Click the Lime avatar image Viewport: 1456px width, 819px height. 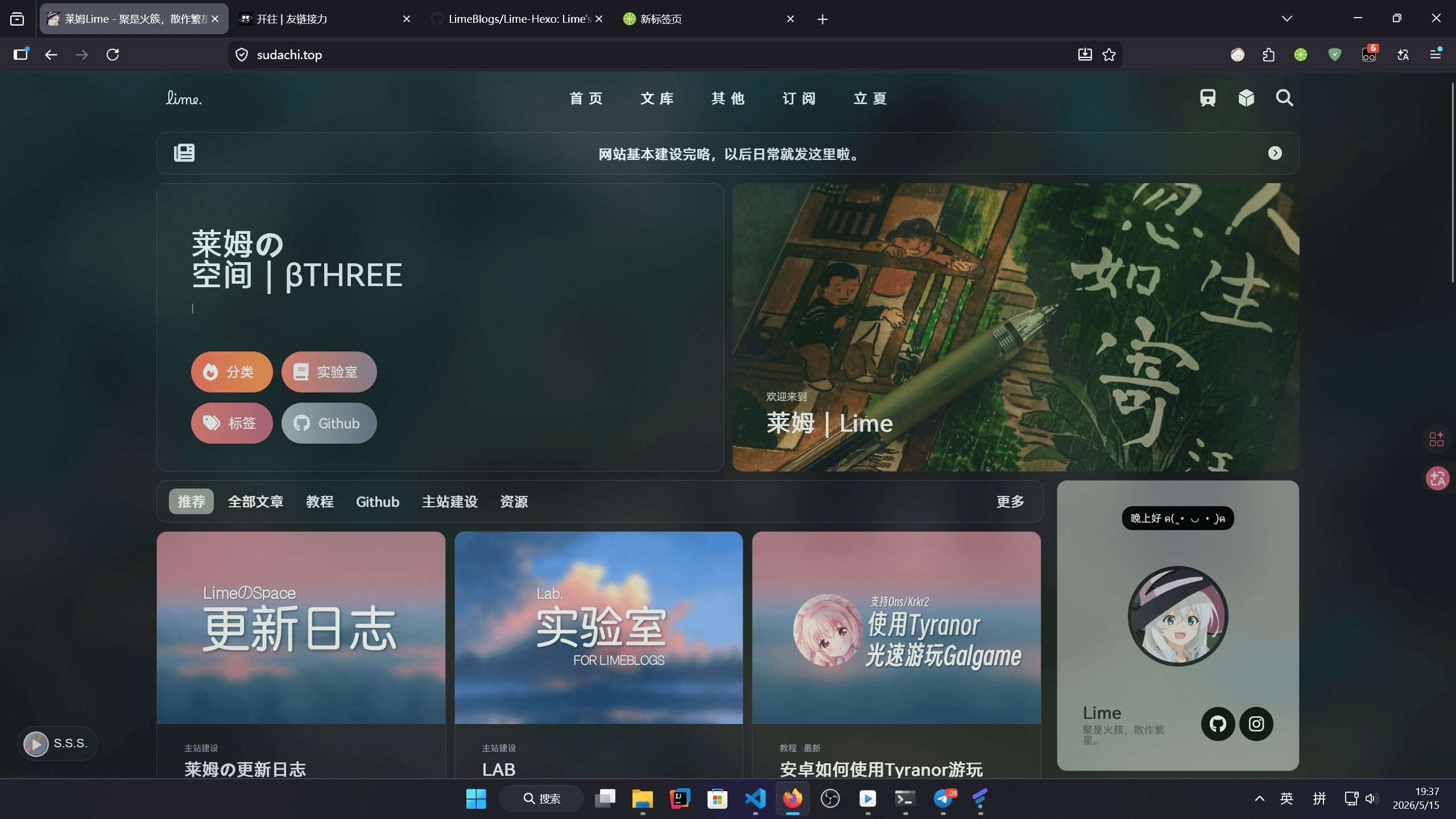1178,616
